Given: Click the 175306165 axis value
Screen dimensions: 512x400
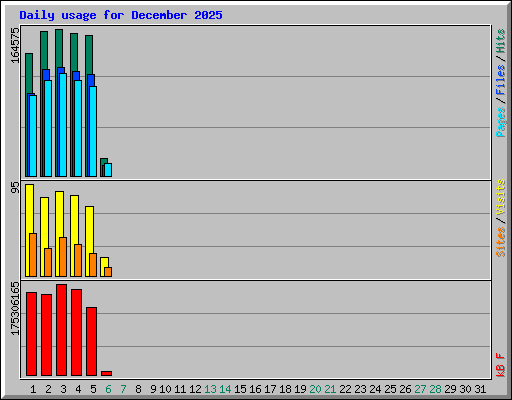Looking at the screenshot, I should [x=15, y=309].
